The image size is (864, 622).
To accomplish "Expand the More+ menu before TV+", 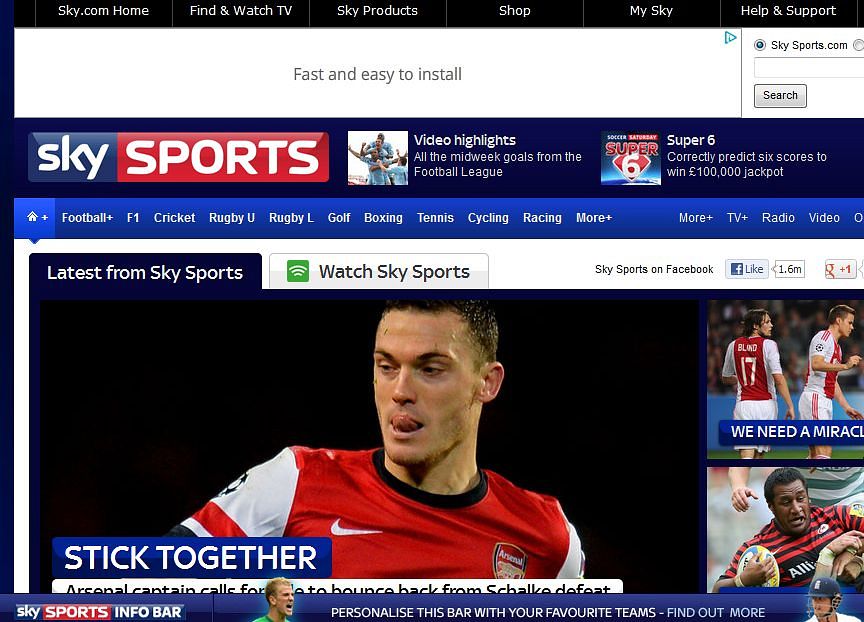I will pyautogui.click(x=696, y=218).
